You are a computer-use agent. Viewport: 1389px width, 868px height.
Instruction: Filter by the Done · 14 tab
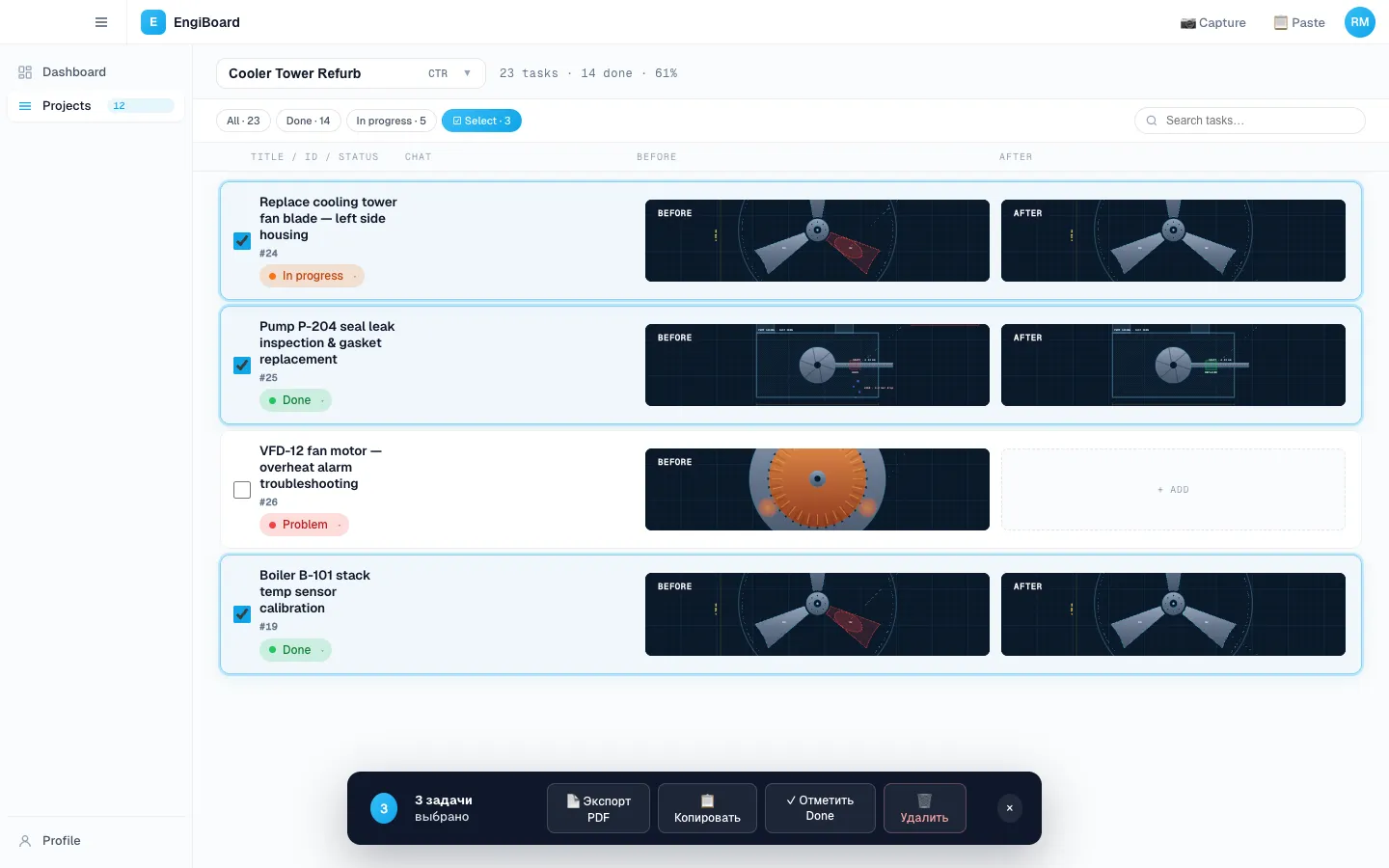point(308,121)
